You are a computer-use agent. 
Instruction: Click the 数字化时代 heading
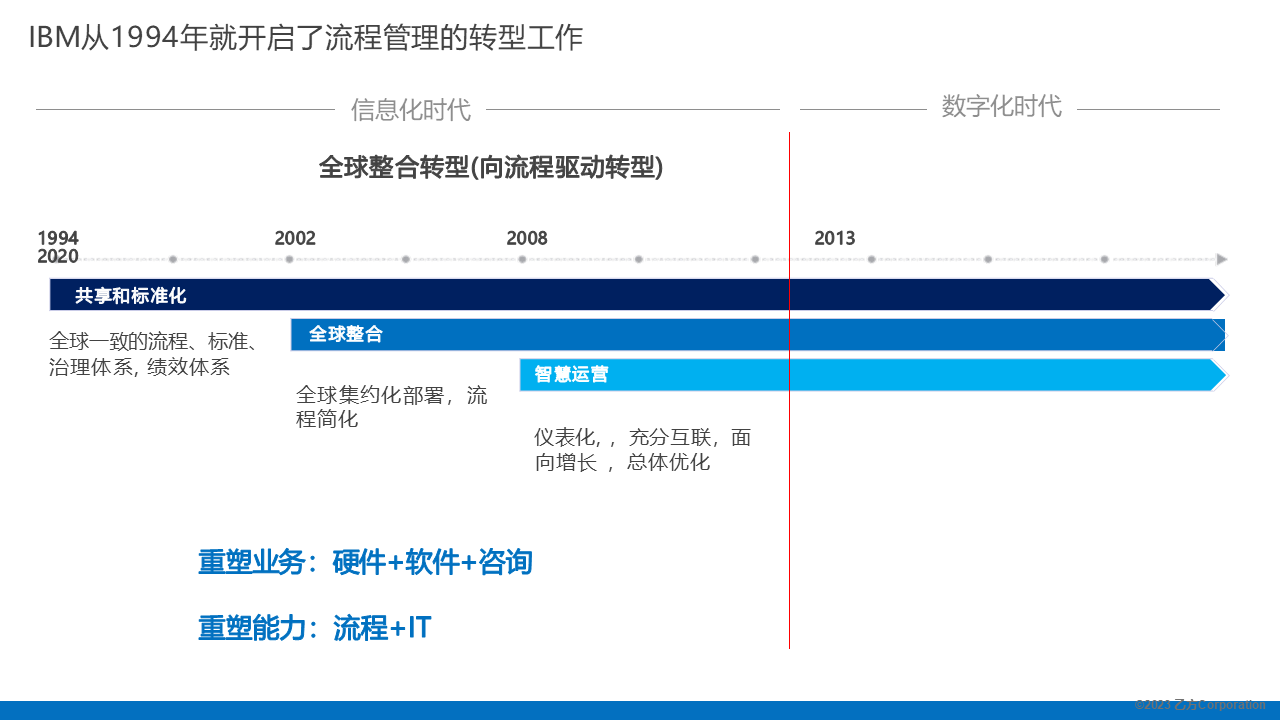(x=1001, y=105)
